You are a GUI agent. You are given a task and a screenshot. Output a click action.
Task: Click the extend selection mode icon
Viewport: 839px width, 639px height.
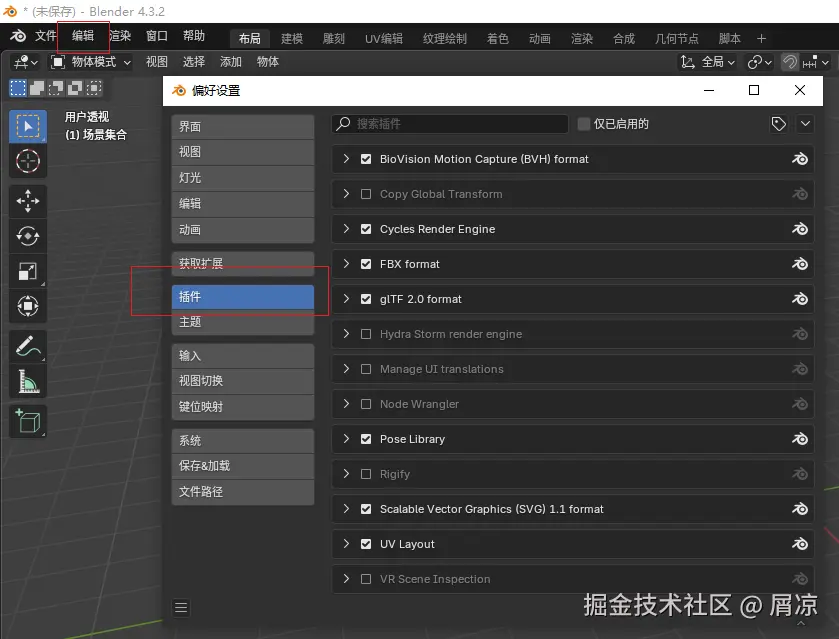point(37,88)
